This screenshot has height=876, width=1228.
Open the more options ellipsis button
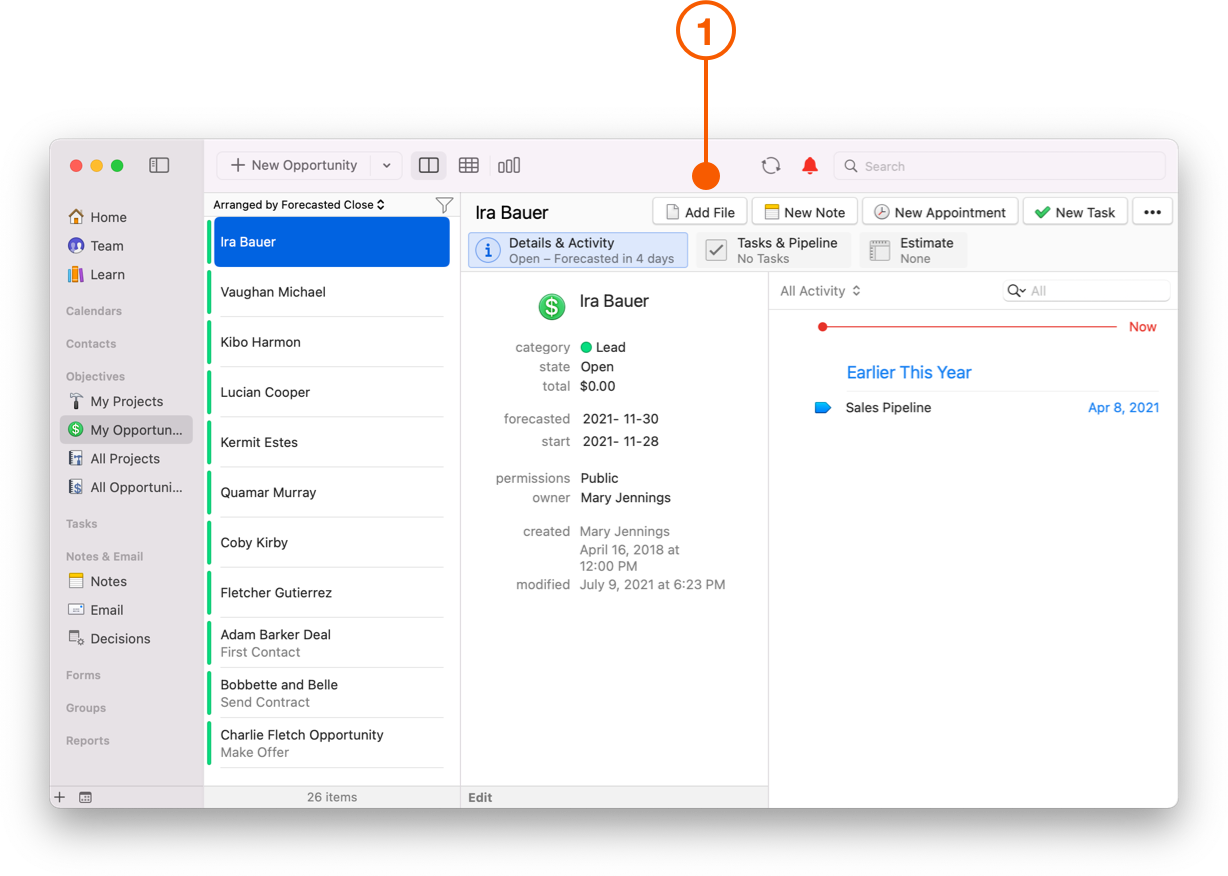1152,212
